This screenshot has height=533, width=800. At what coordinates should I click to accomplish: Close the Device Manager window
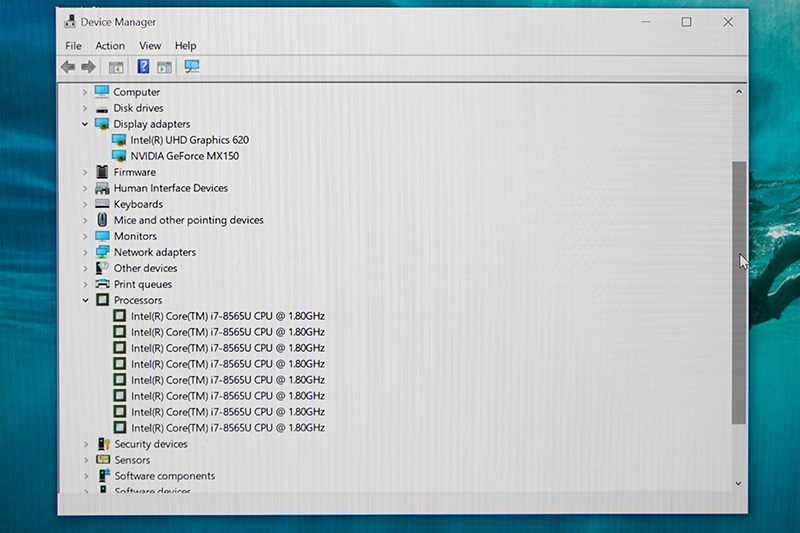tap(728, 22)
